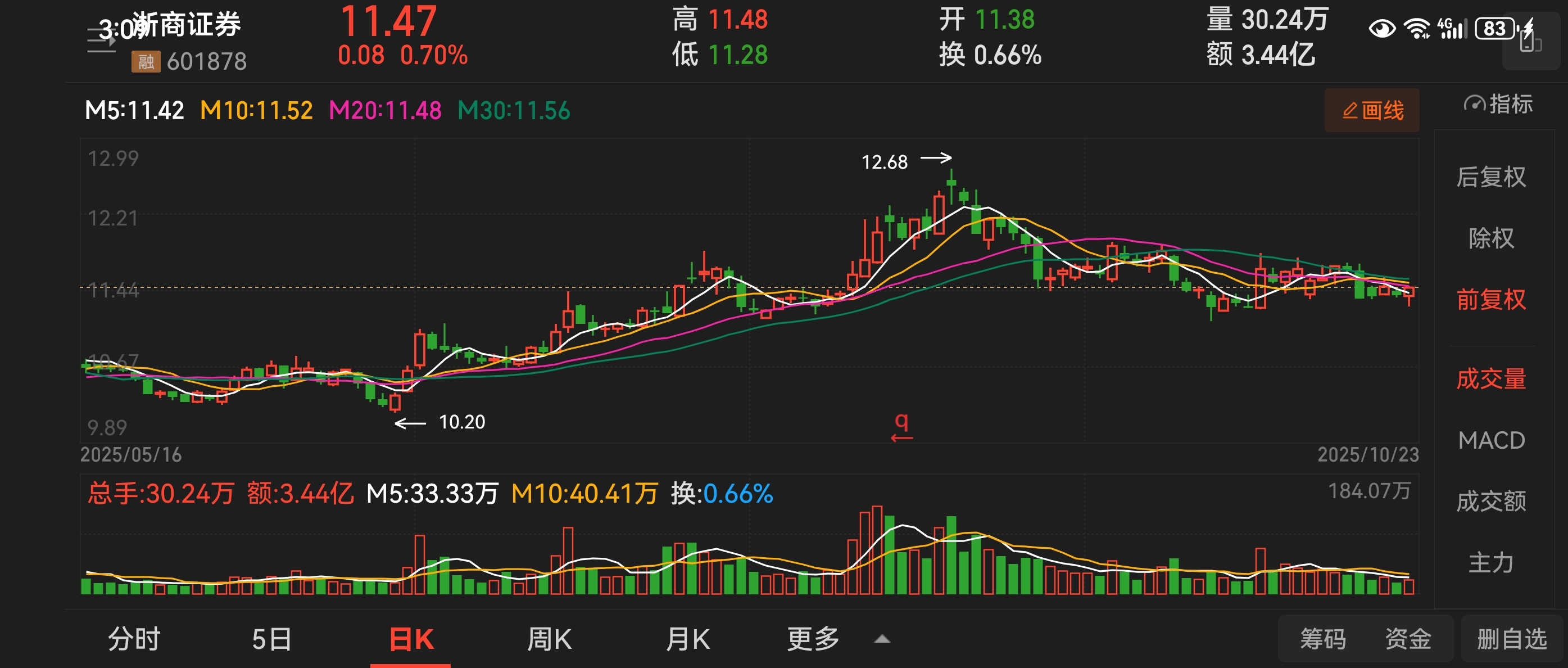Screen dimensions: 1568x668
Task: Switch to the 周K weekly tab
Action: [x=549, y=639]
